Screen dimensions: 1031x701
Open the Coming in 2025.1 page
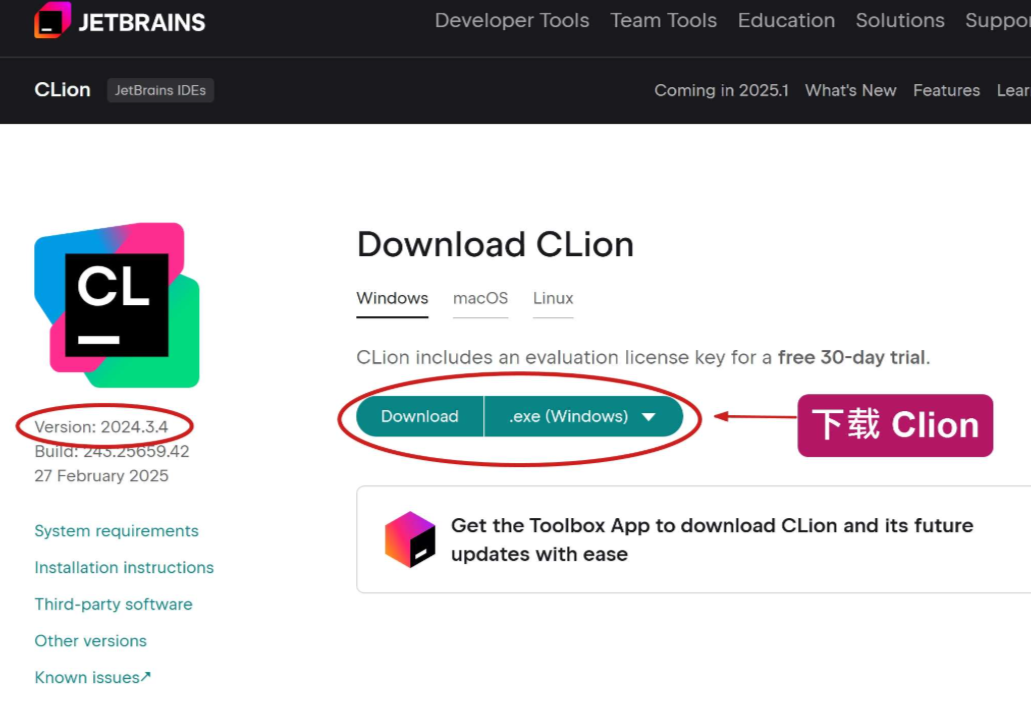(721, 90)
